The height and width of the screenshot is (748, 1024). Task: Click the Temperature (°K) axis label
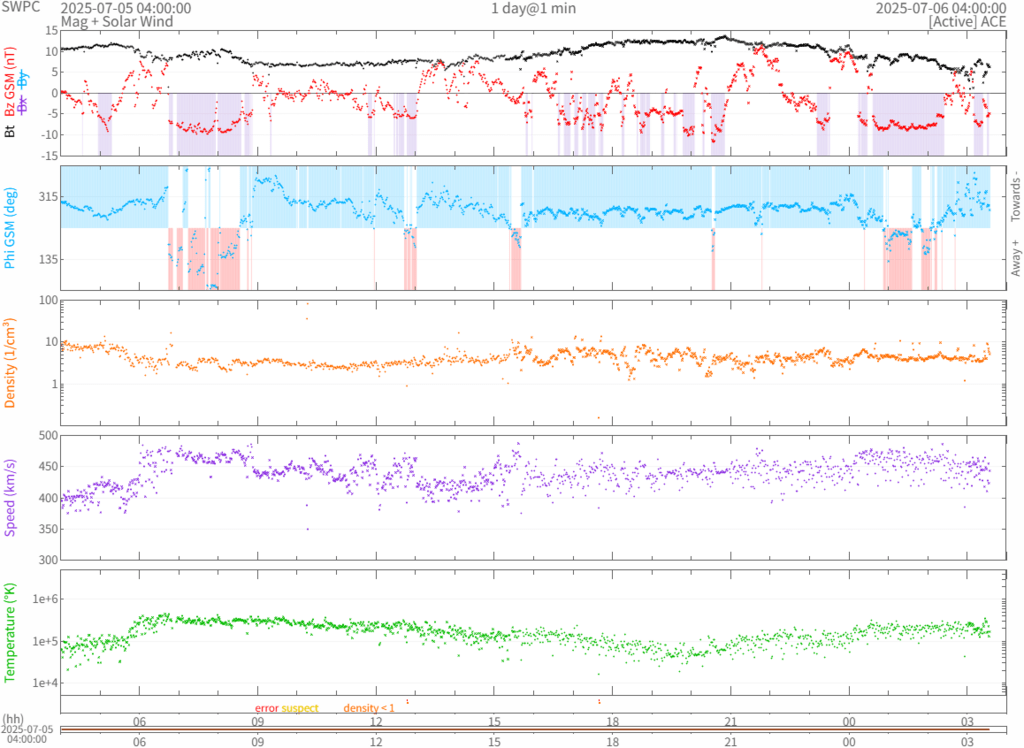(10, 632)
